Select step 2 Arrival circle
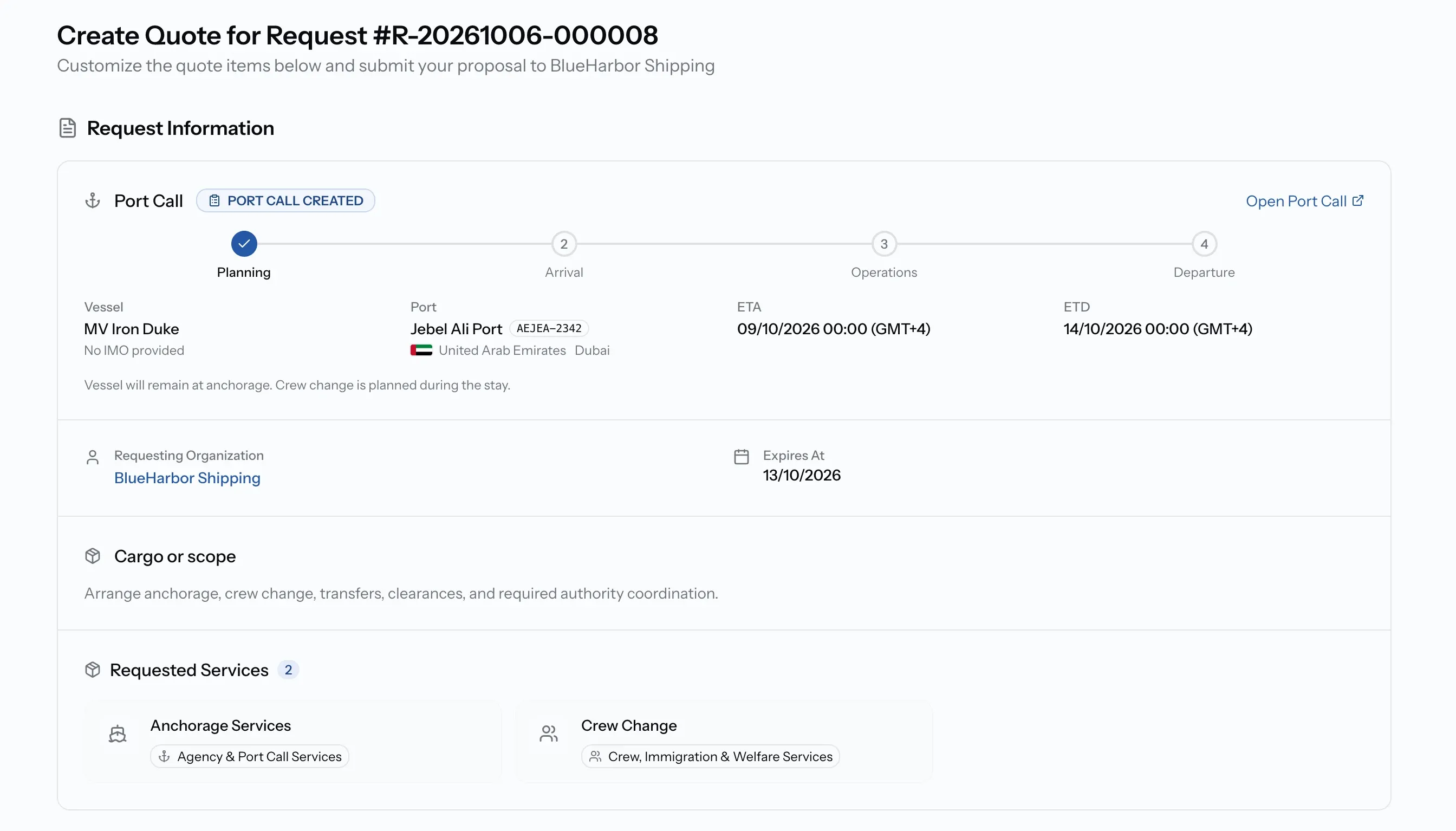 [564, 244]
